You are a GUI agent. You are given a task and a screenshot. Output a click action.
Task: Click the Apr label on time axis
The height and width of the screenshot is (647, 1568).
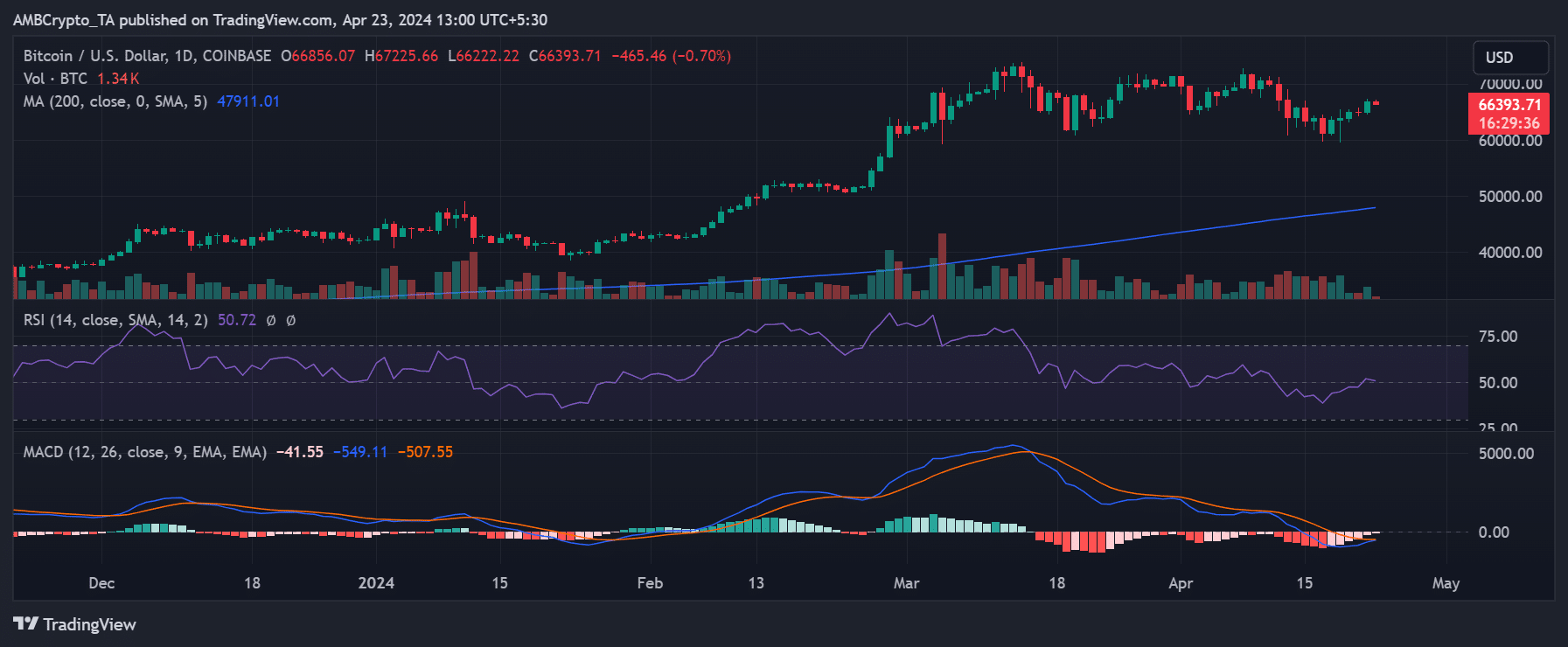pos(1181,583)
